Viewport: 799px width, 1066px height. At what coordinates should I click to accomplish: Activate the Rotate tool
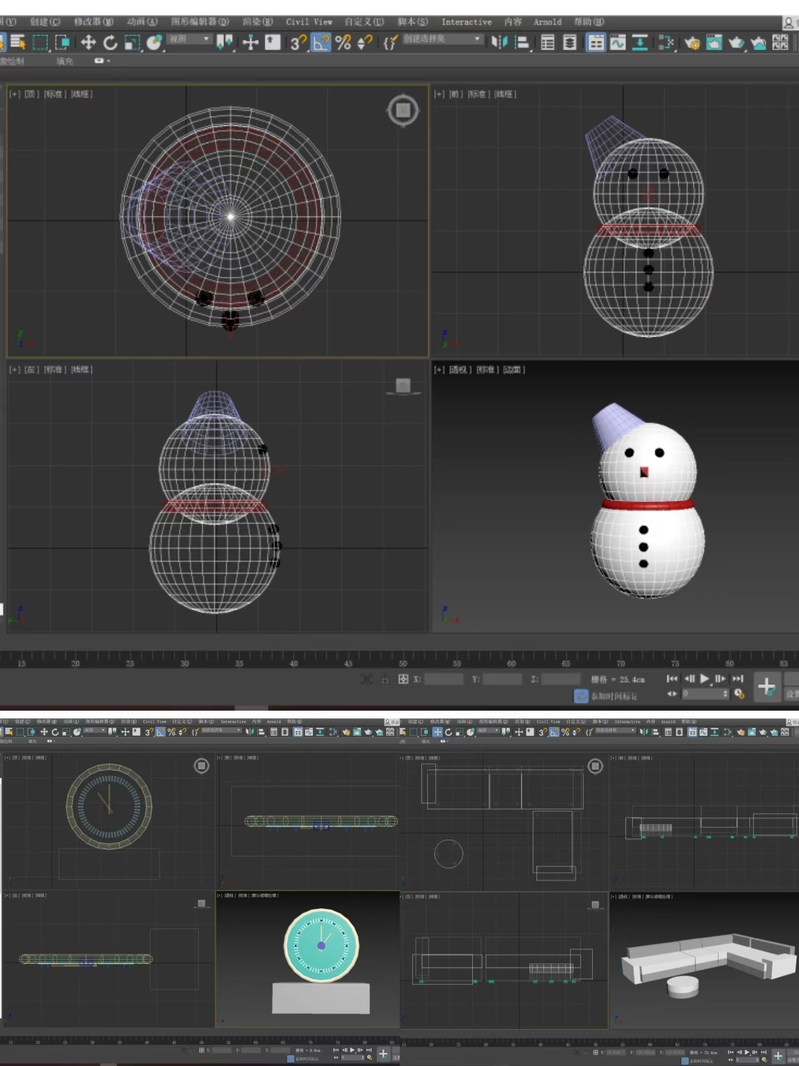pos(110,42)
